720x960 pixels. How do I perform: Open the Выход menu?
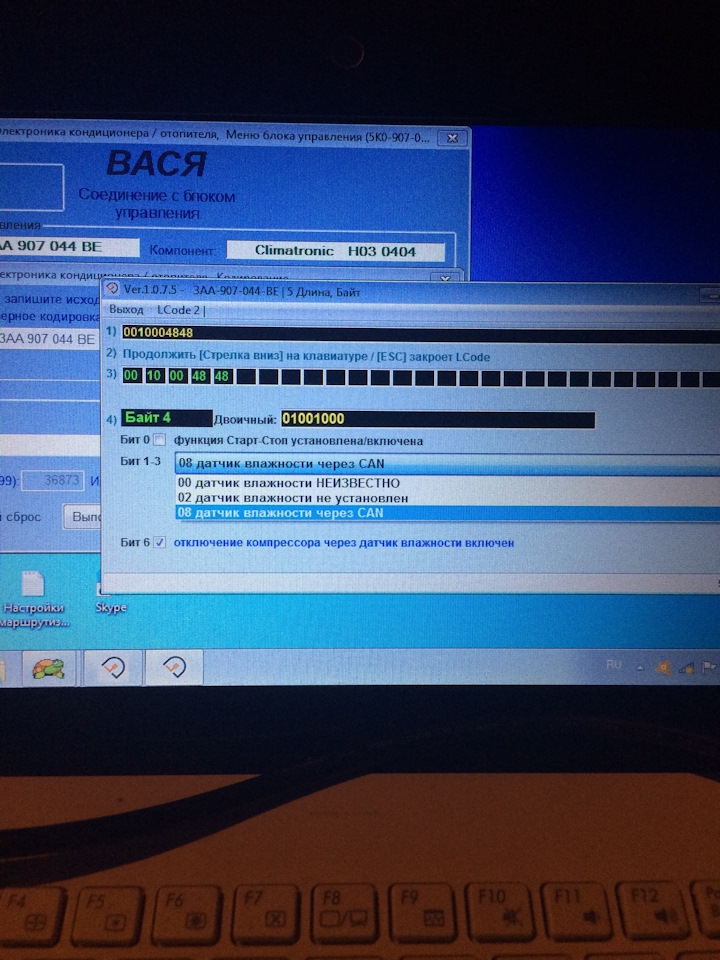[x=126, y=310]
